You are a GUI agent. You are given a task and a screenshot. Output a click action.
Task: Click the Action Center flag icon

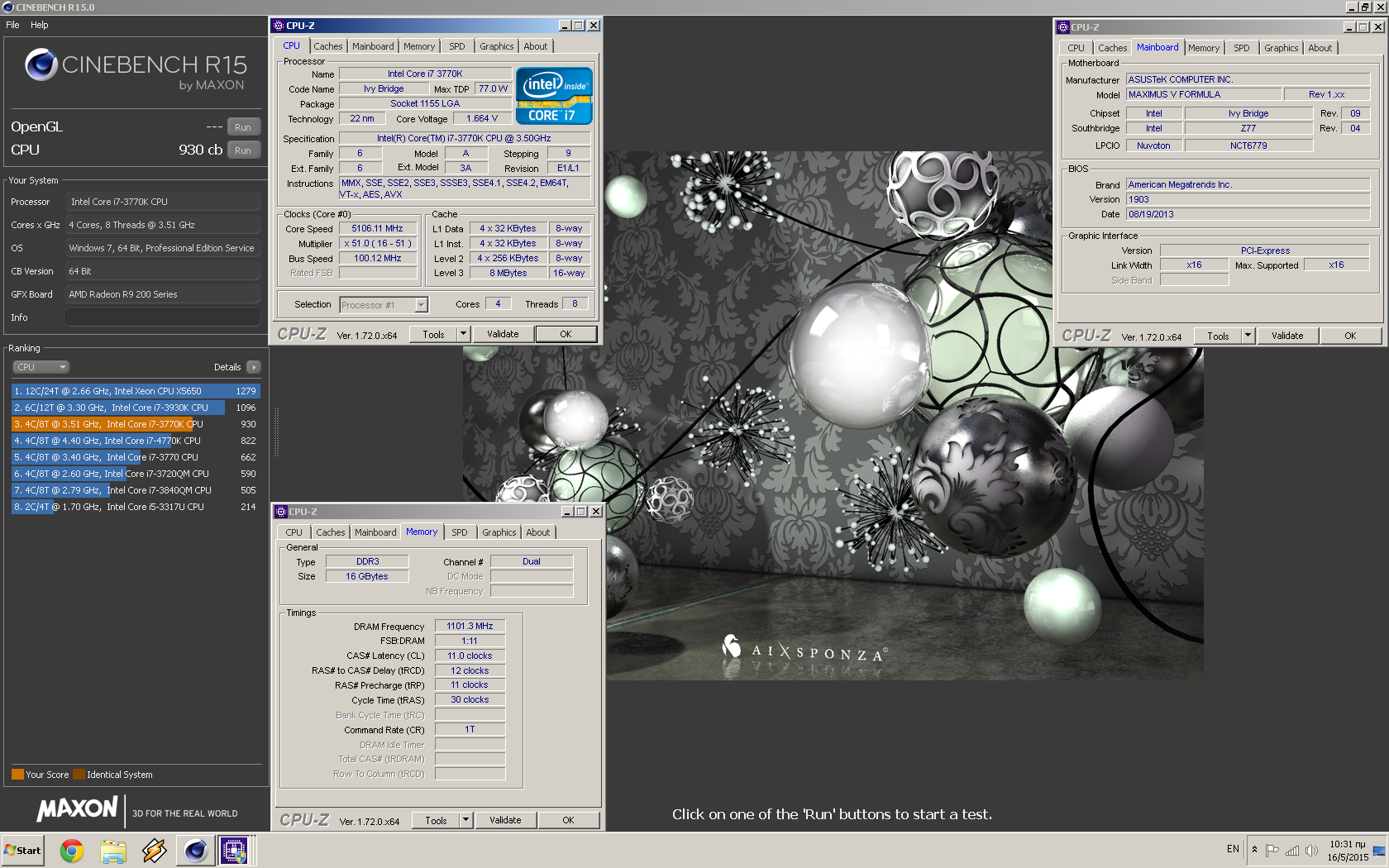click(x=1272, y=850)
